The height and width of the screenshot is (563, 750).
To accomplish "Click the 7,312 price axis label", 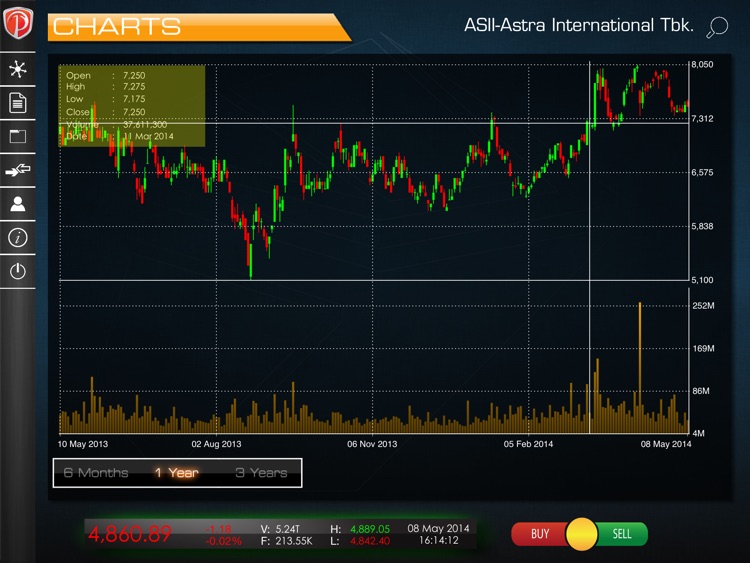I will [x=702, y=119].
